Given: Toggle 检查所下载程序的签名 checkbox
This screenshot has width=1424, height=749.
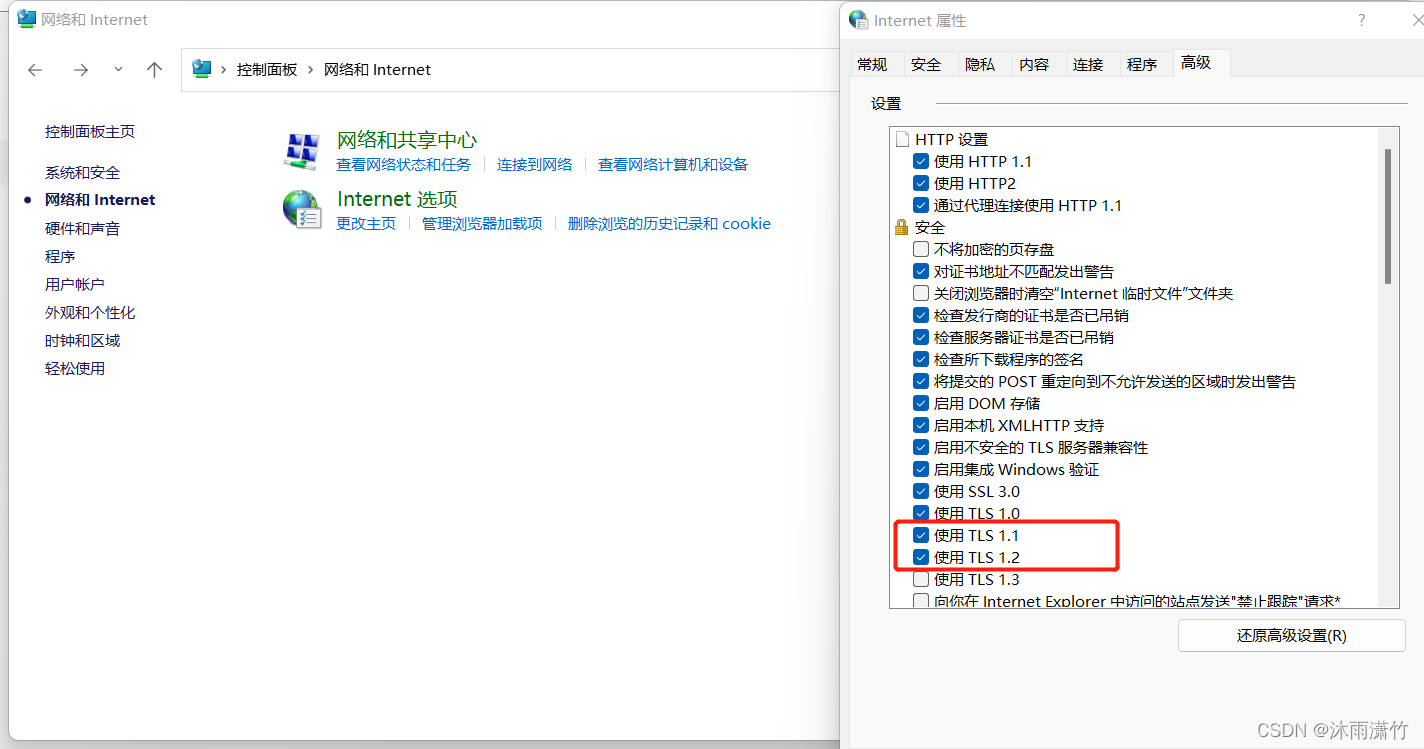Looking at the screenshot, I should [921, 359].
